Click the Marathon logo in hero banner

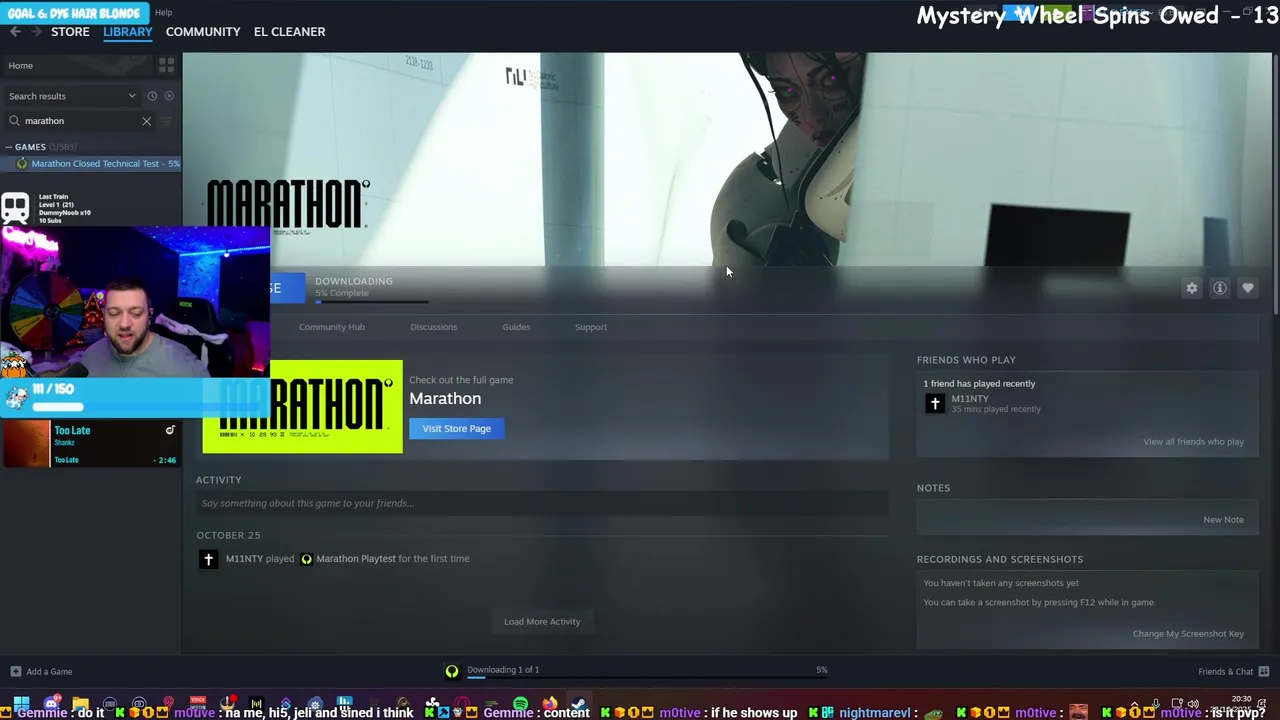coord(288,205)
